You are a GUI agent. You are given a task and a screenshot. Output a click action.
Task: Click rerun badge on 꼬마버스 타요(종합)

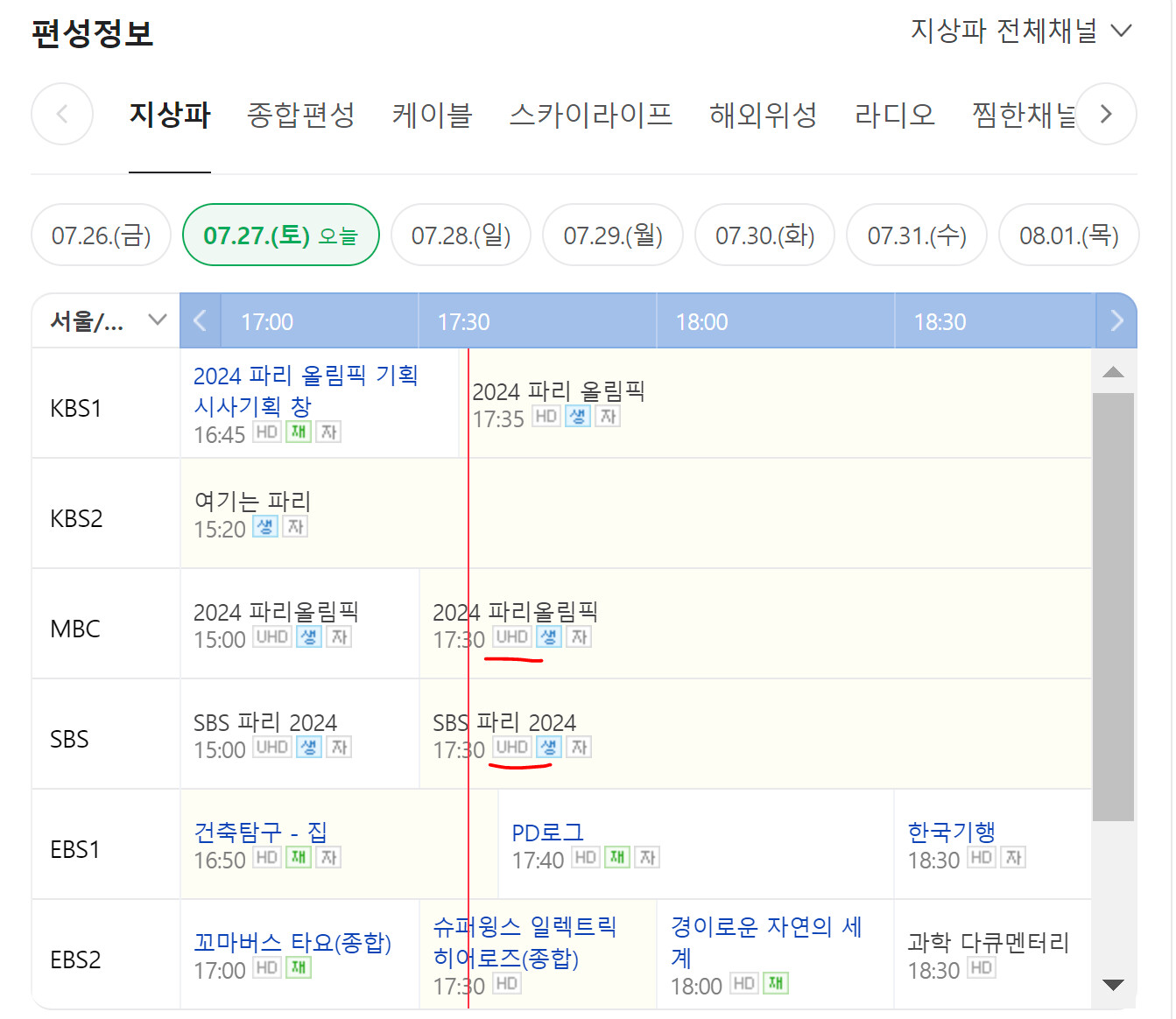click(x=299, y=967)
